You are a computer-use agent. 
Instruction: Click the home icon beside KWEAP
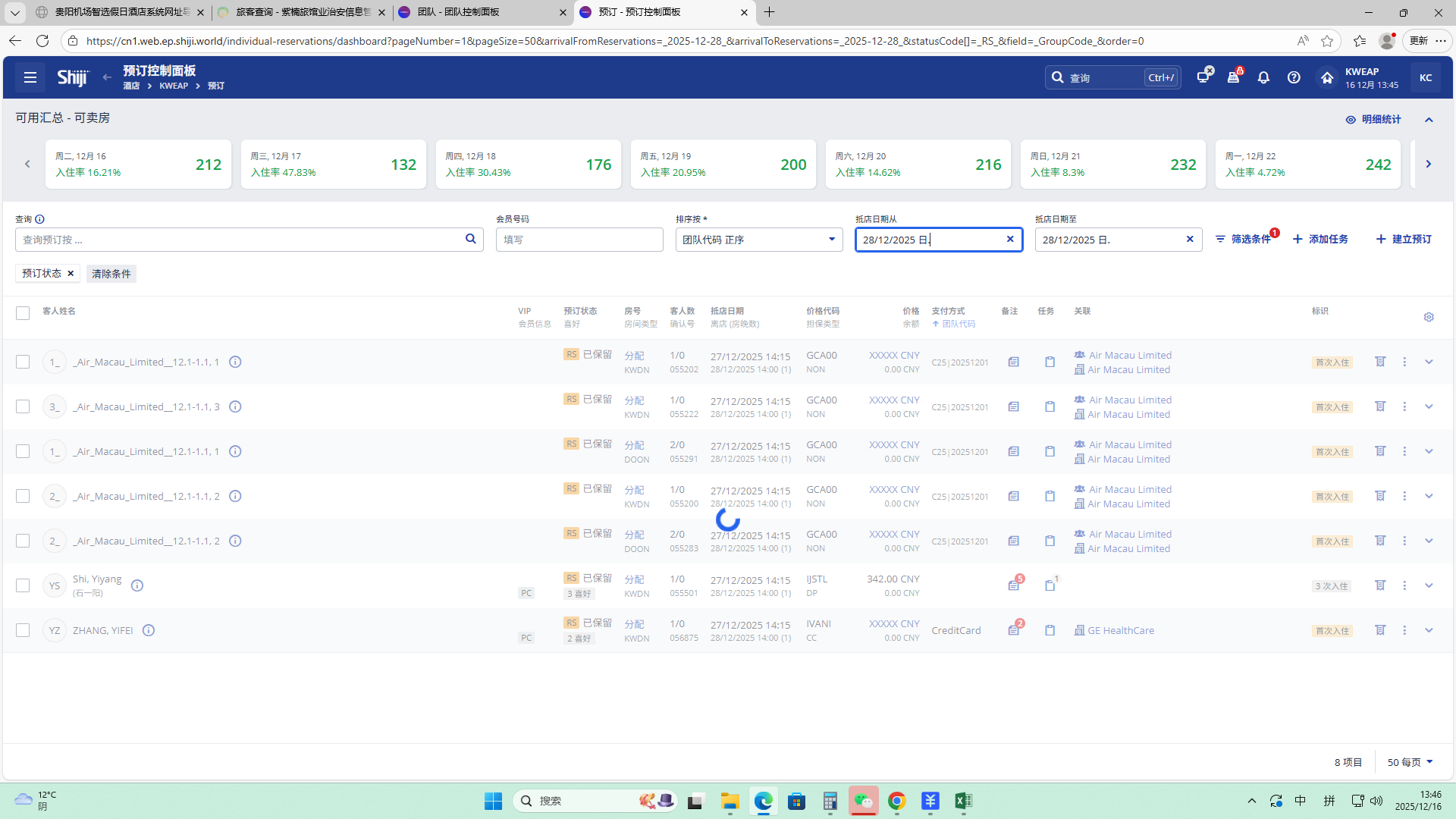[1326, 77]
